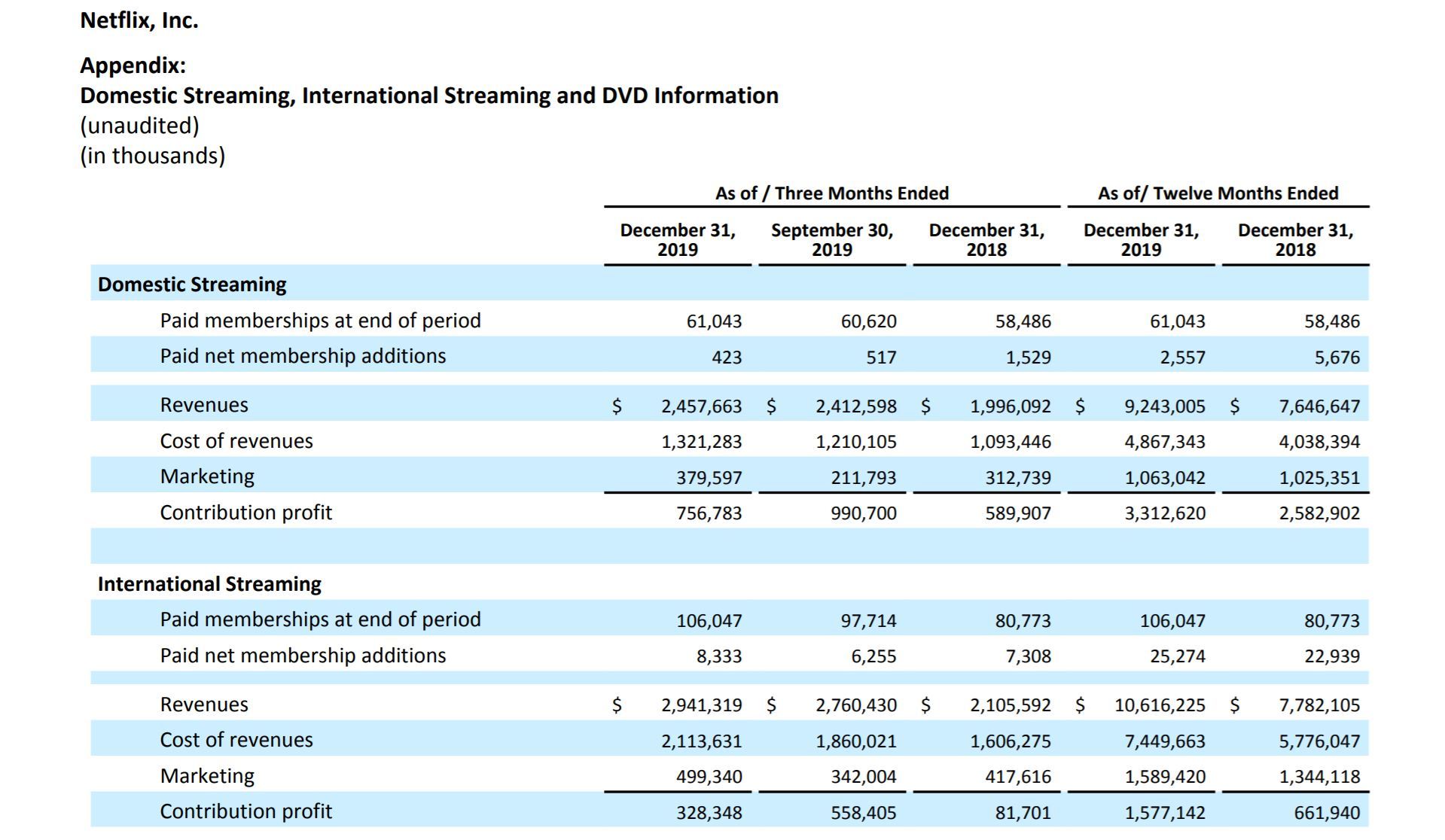Select international paid memberships value 97,714
Image resolution: width=1445 pixels, height=840 pixels.
[868, 621]
